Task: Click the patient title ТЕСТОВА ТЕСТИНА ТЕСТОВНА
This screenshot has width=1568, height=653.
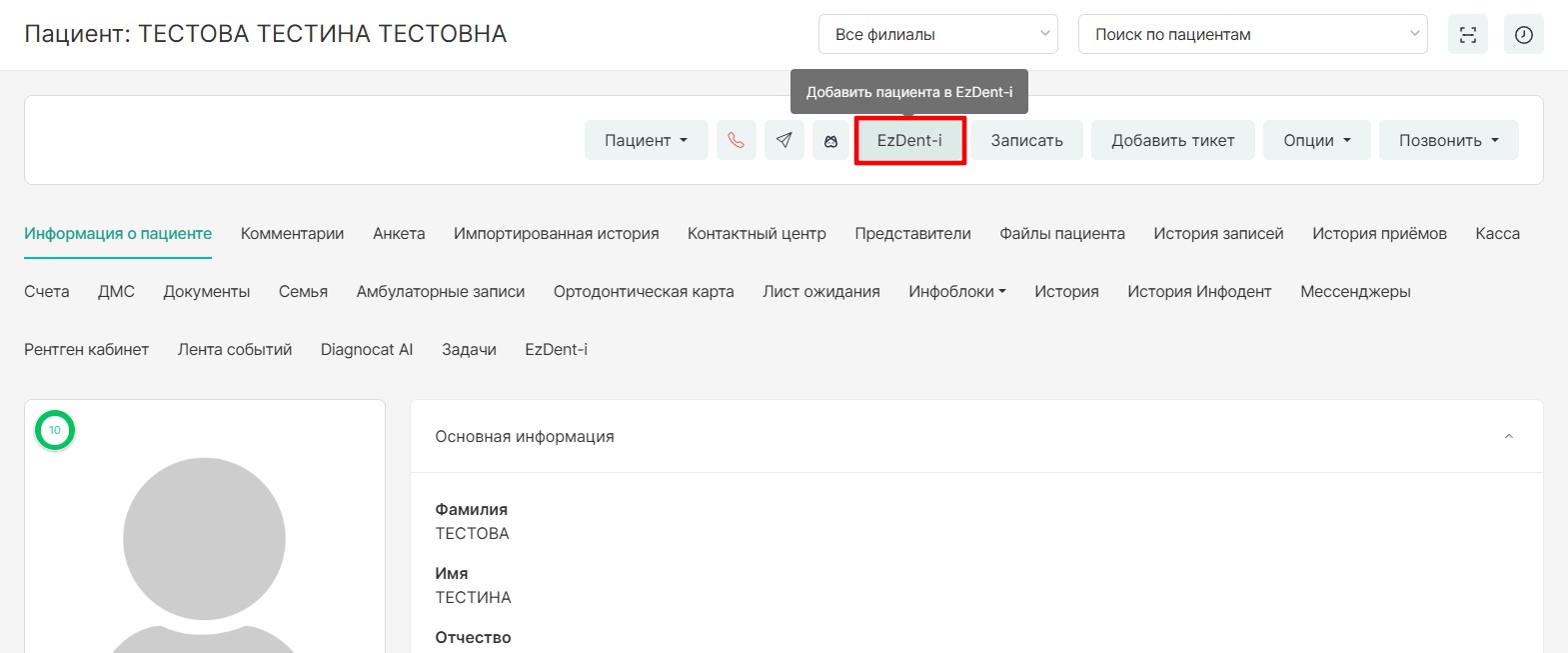Action: tap(322, 34)
